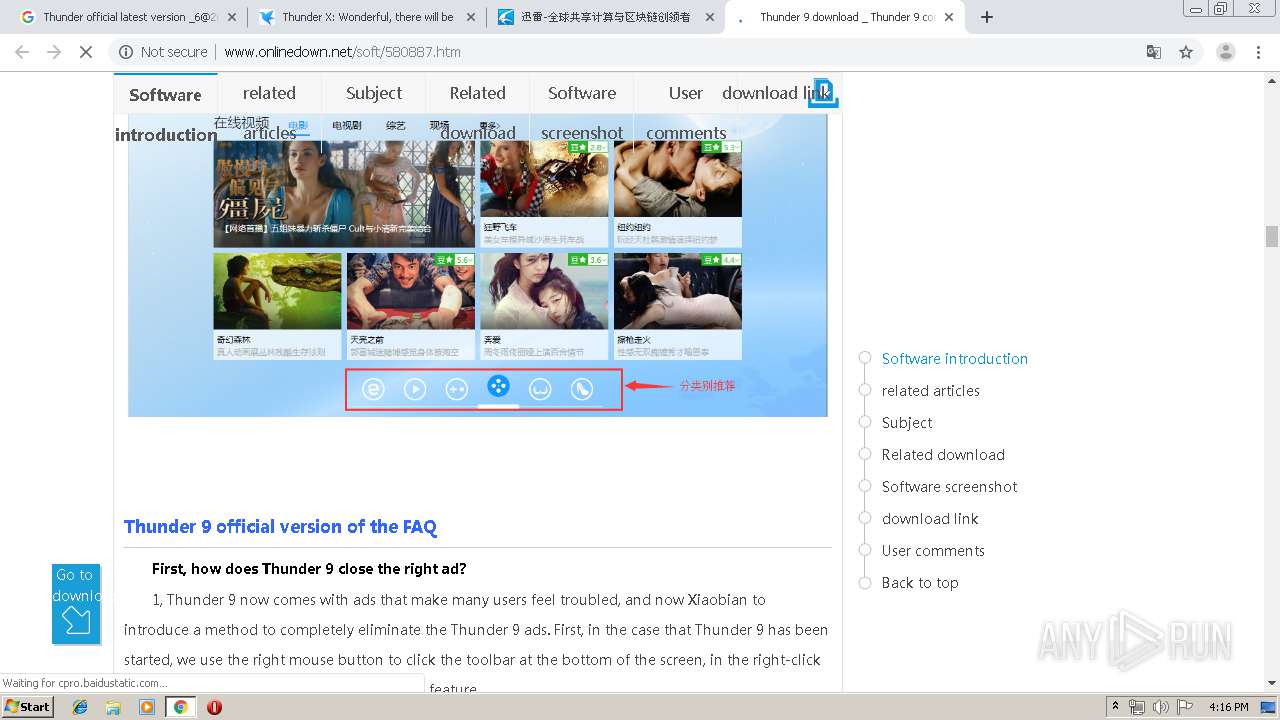The width and height of the screenshot is (1280, 720).
Task: Jump to related articles in sidebar
Action: coord(930,391)
